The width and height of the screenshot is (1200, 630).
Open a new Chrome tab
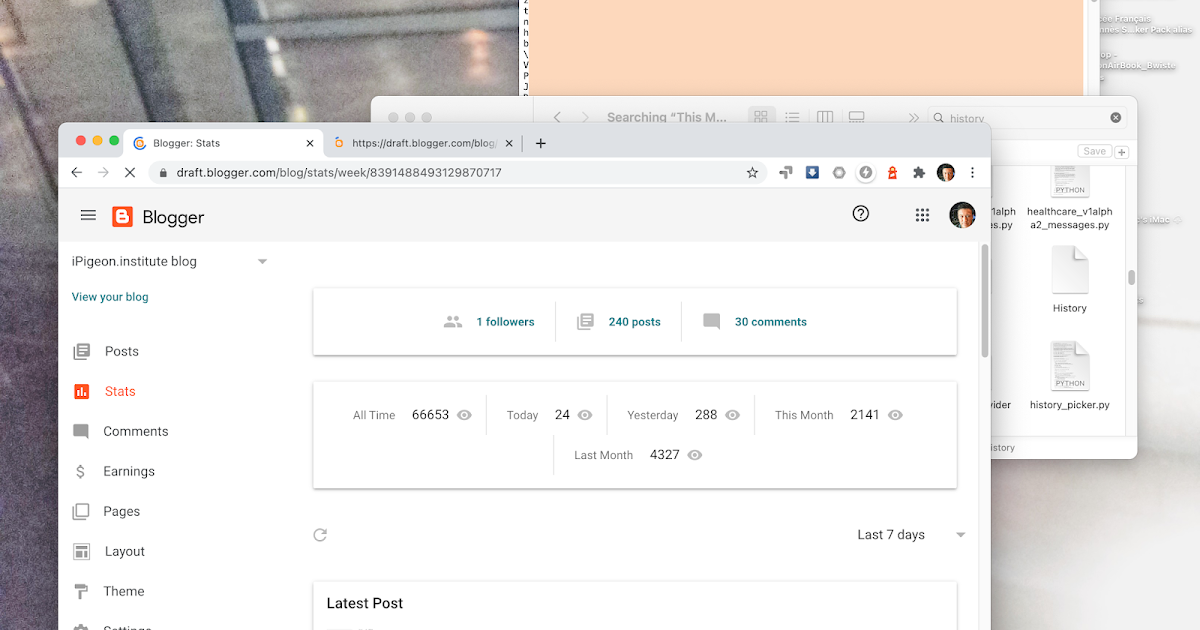(541, 143)
